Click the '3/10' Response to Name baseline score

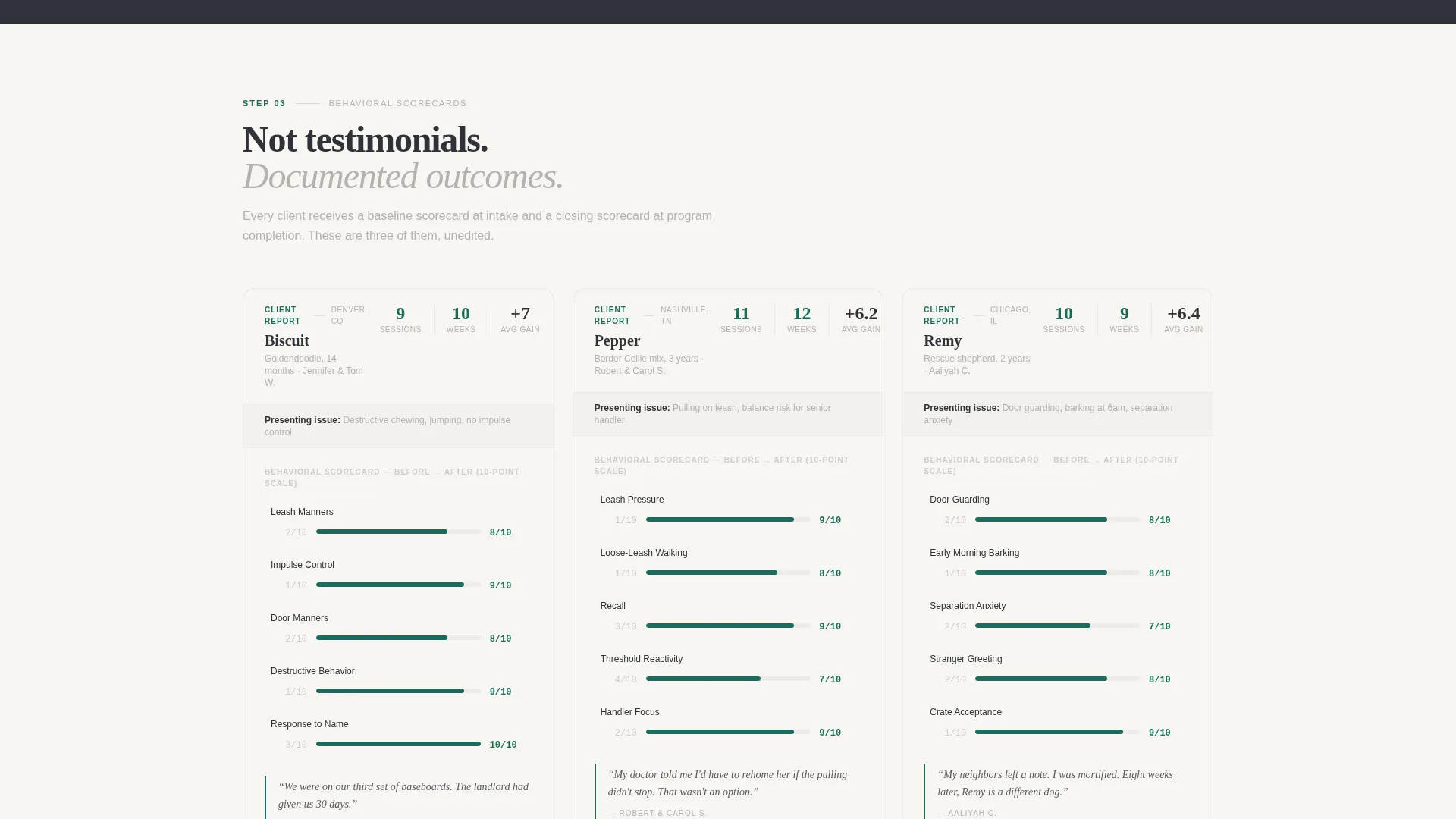pos(297,745)
